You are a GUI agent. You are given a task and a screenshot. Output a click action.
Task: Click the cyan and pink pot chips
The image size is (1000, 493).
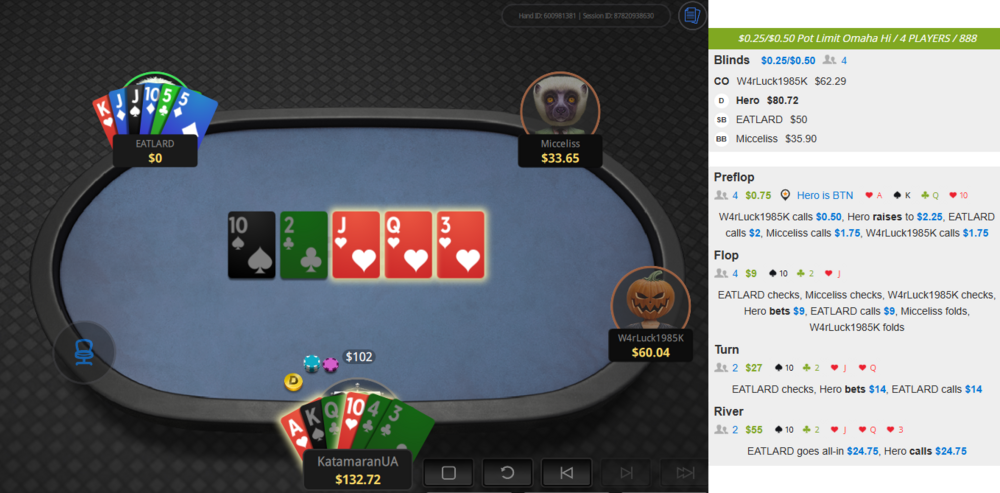(320, 364)
